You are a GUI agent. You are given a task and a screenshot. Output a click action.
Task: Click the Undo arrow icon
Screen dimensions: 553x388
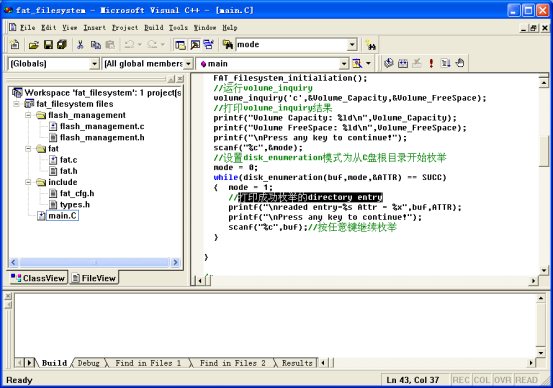(x=129, y=44)
